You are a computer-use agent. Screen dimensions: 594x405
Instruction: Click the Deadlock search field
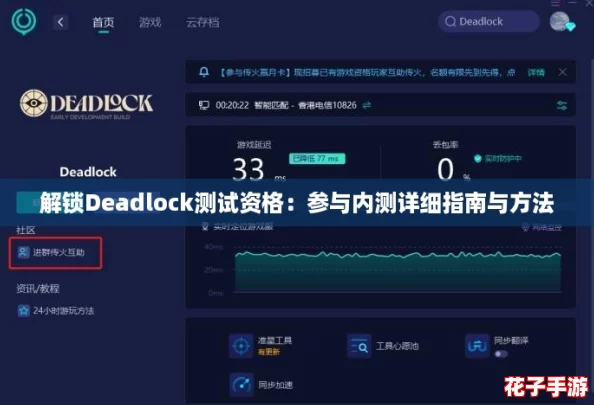coord(489,22)
